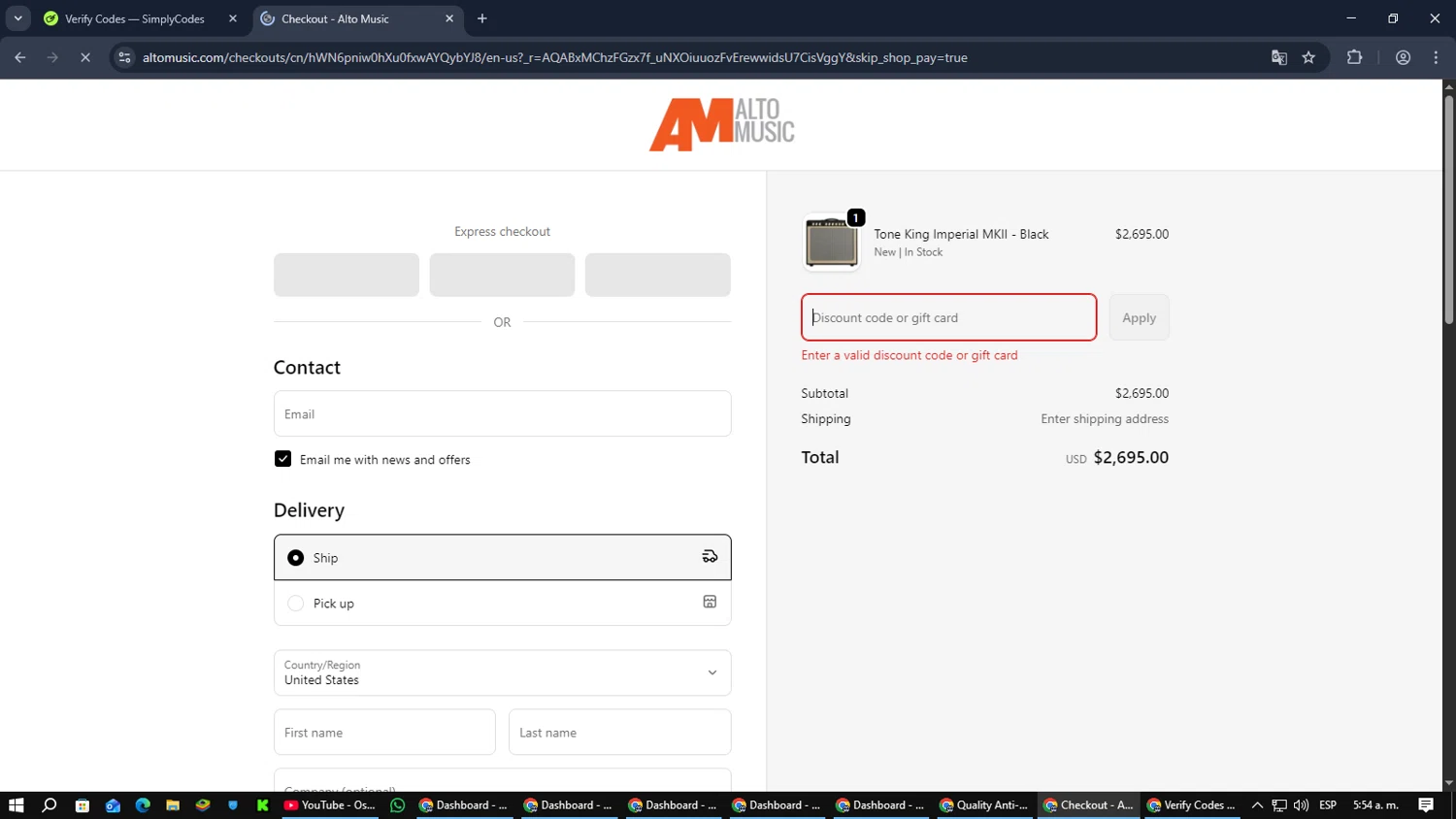Click the middle express checkout placeholder button
Image resolution: width=1456 pixels, height=819 pixels.
tap(502, 275)
